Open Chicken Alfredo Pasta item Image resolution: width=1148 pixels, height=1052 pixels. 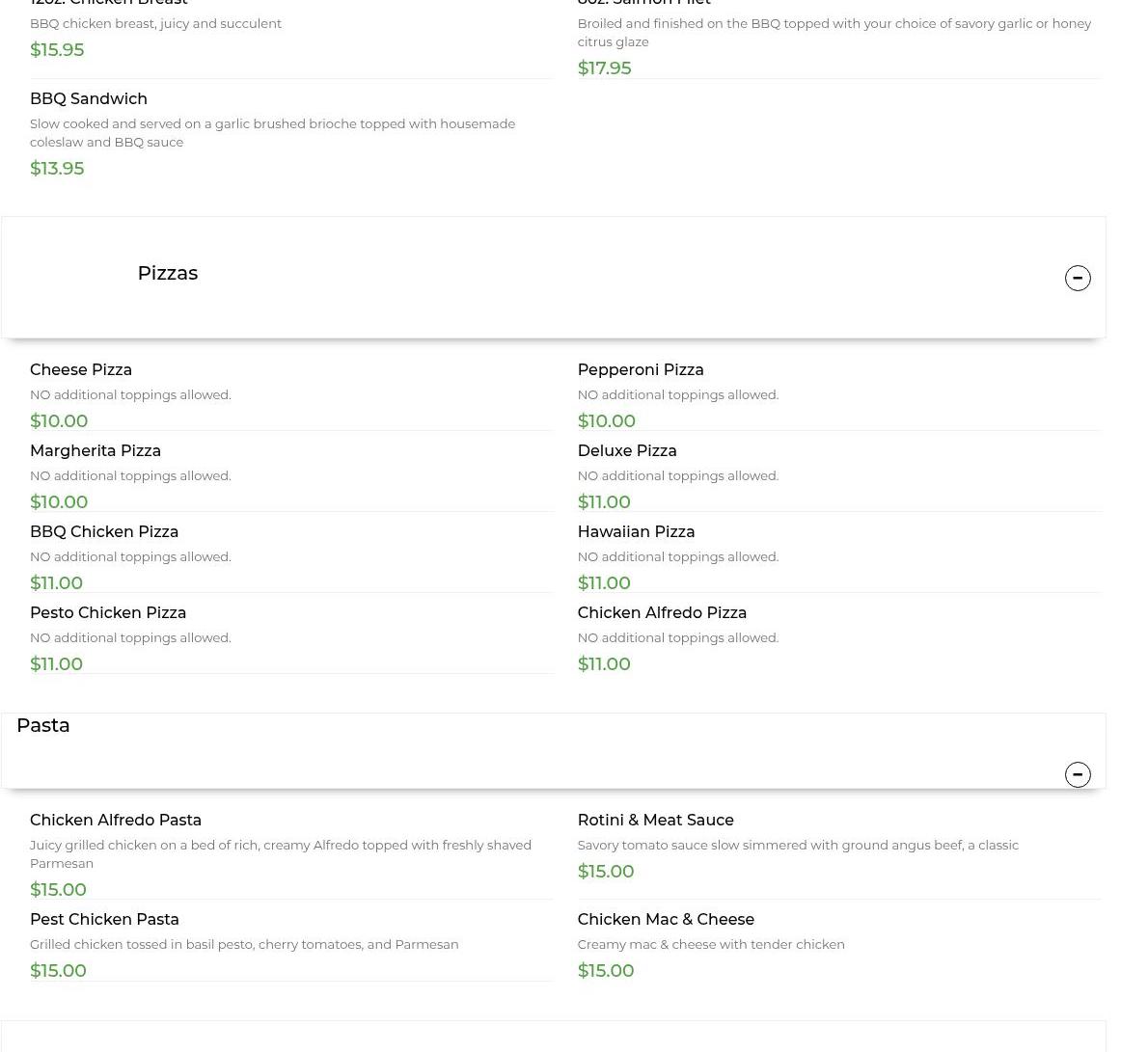(116, 821)
